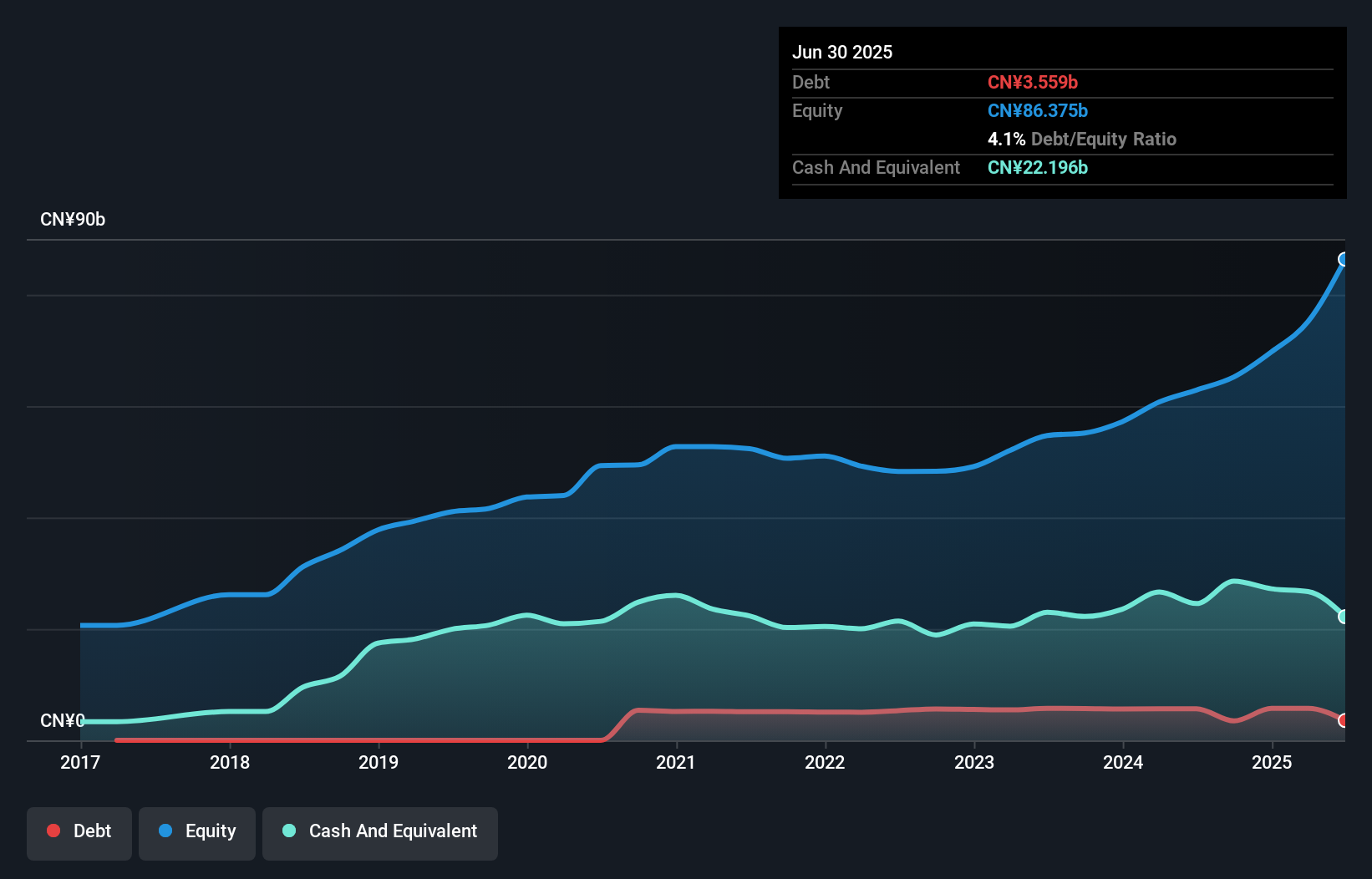Expand the Jun 30 2025 tooltip panel

coord(1061,113)
